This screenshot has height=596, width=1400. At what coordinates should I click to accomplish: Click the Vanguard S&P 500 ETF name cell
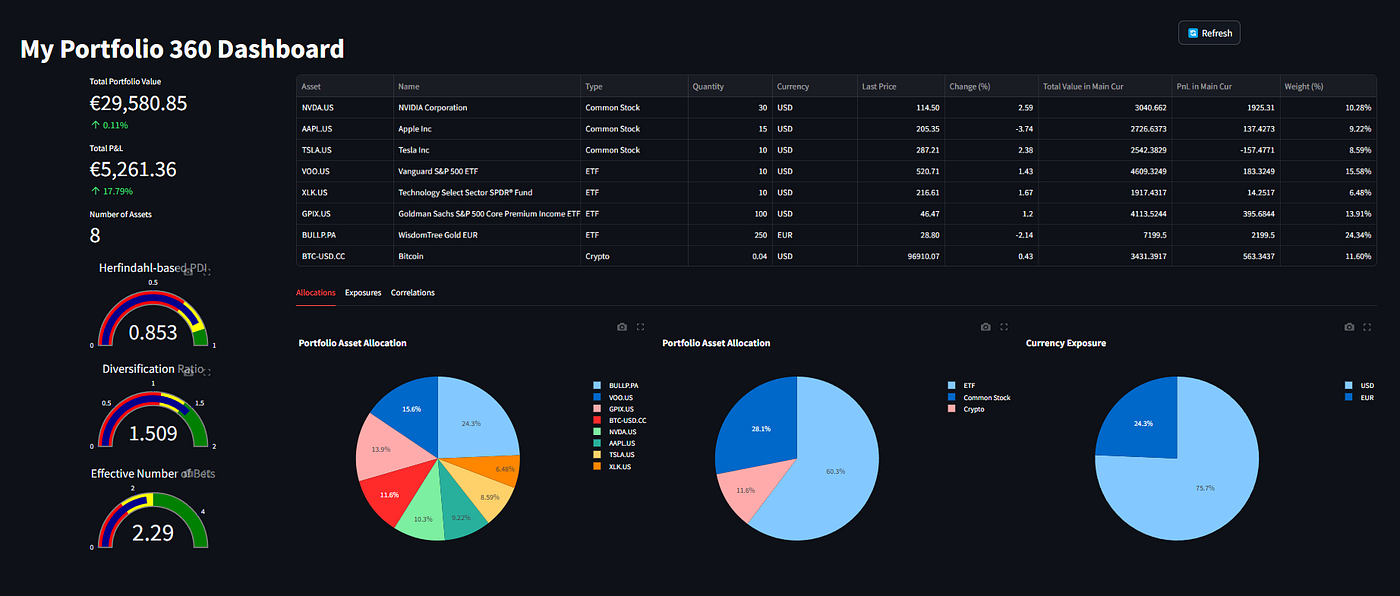[x=487, y=171]
